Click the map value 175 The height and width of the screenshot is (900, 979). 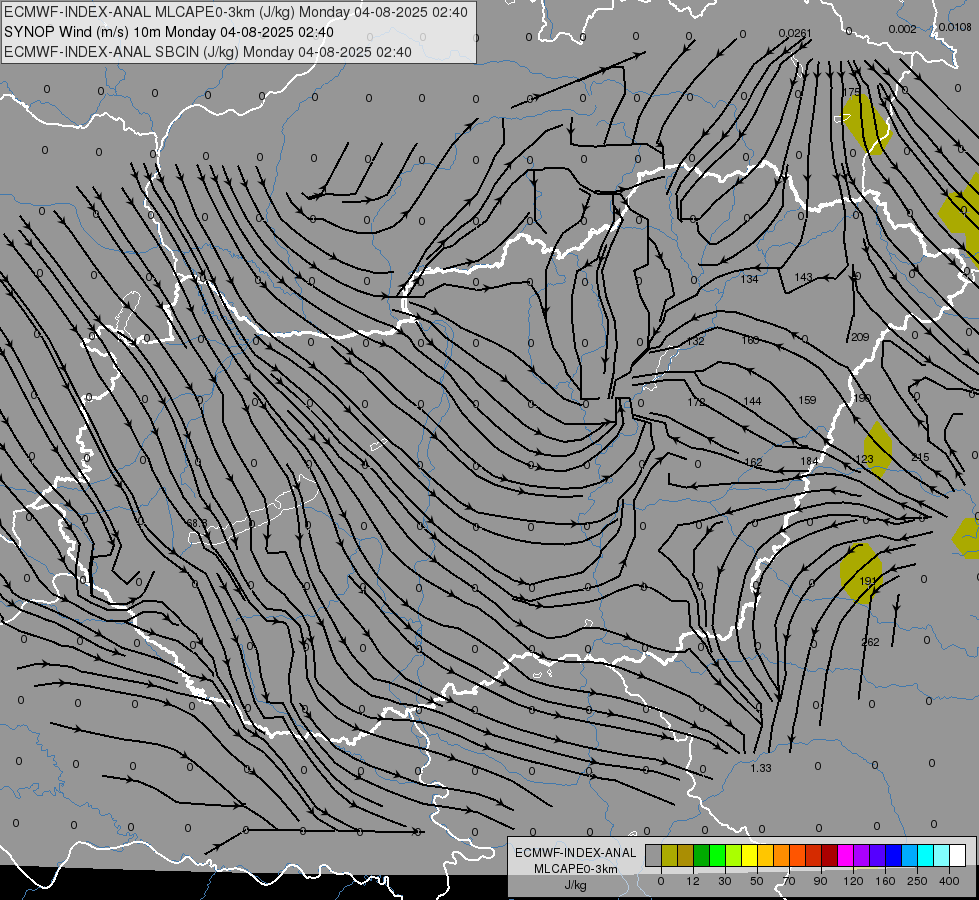pos(852,92)
